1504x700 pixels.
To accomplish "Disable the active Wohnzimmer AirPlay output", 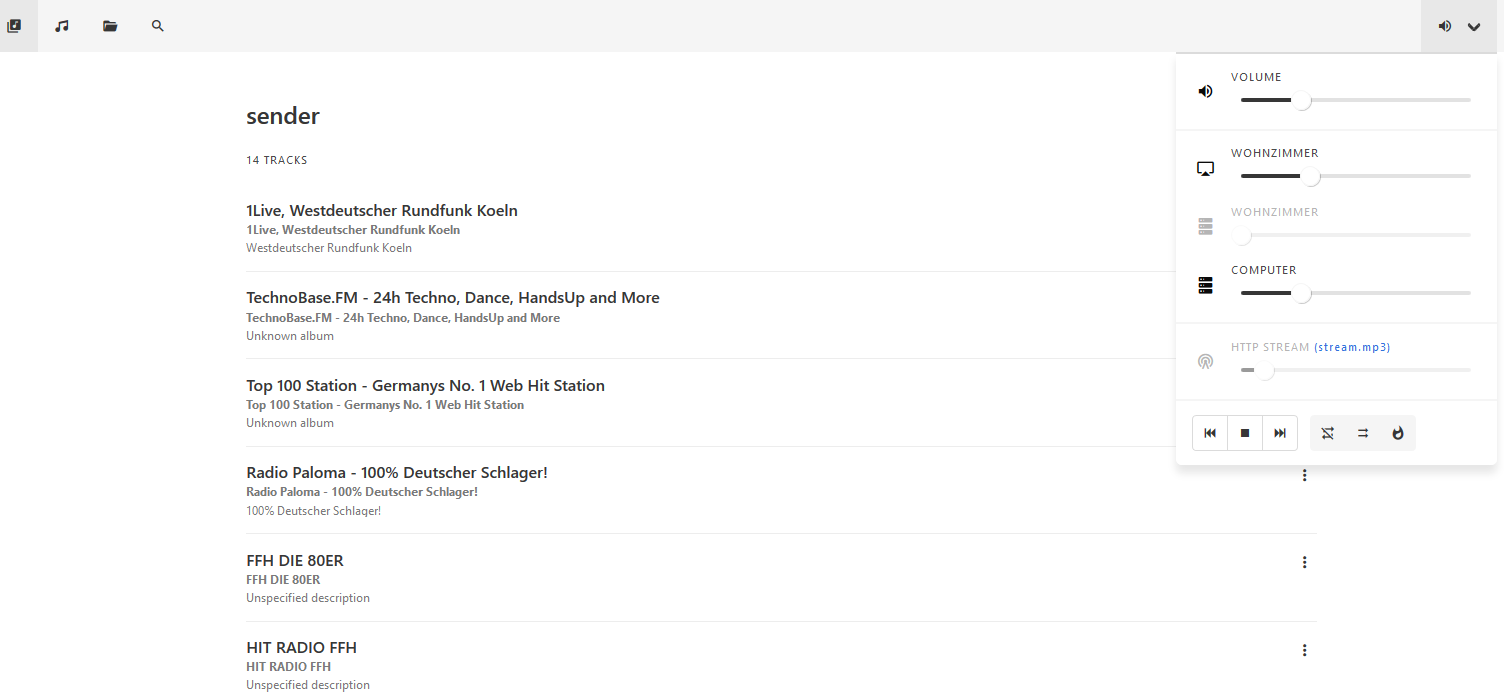I will (x=1206, y=169).
